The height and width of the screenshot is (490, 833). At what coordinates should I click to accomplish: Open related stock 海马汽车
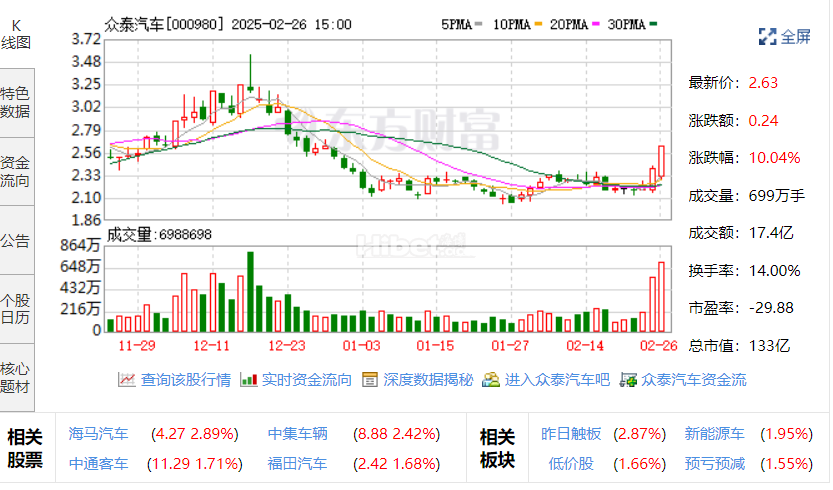pos(98,434)
